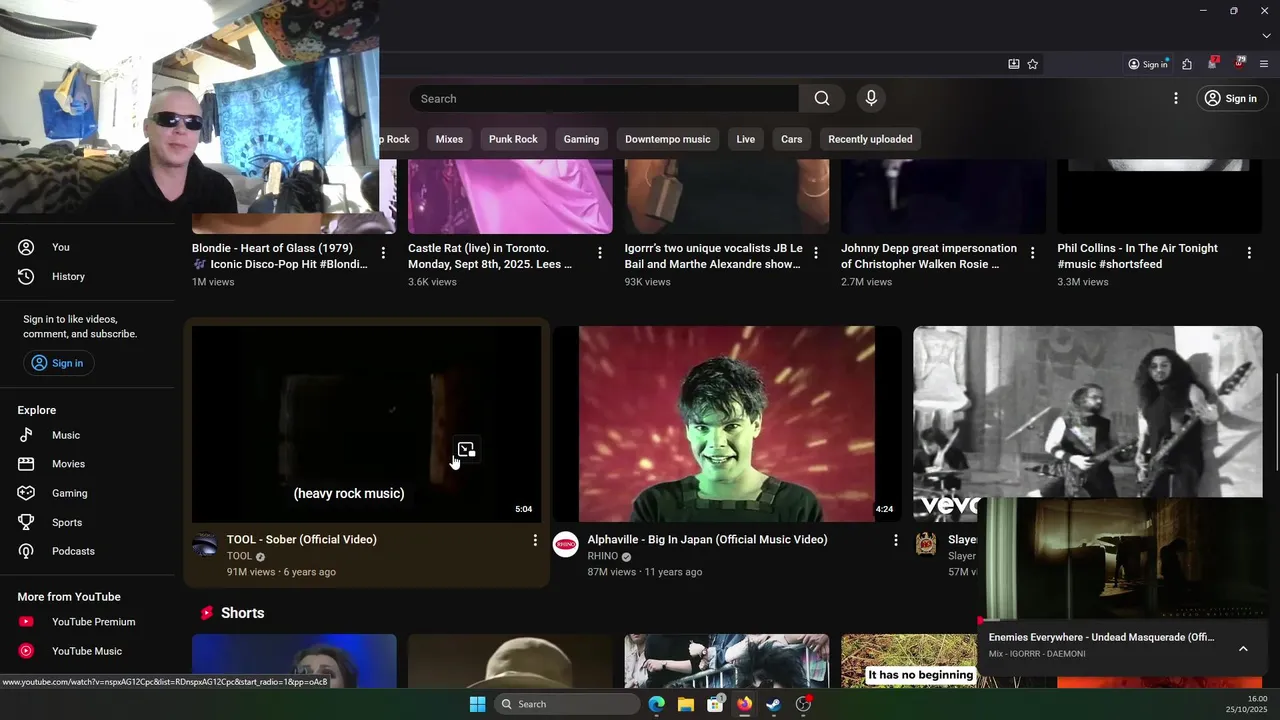Open action menu for Alphaville Big In Japan
The width and height of the screenshot is (1280, 720).
896,540
